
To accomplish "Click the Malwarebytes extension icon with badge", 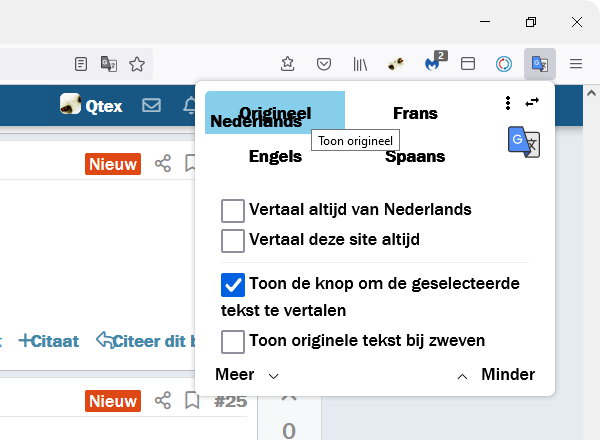I will point(434,64).
